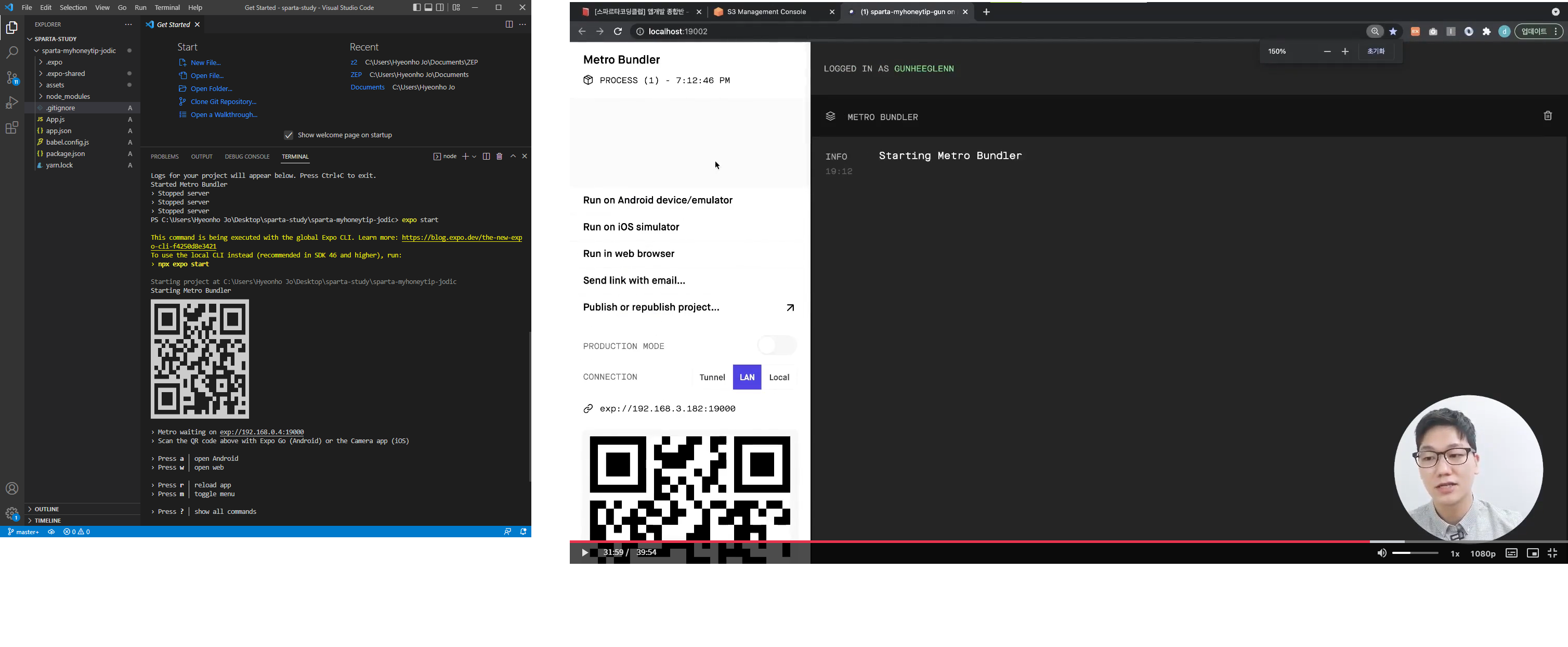The image size is (1568, 647).
Task: Open Explorer's Views and More Actions ellipsis
Action: (x=128, y=24)
